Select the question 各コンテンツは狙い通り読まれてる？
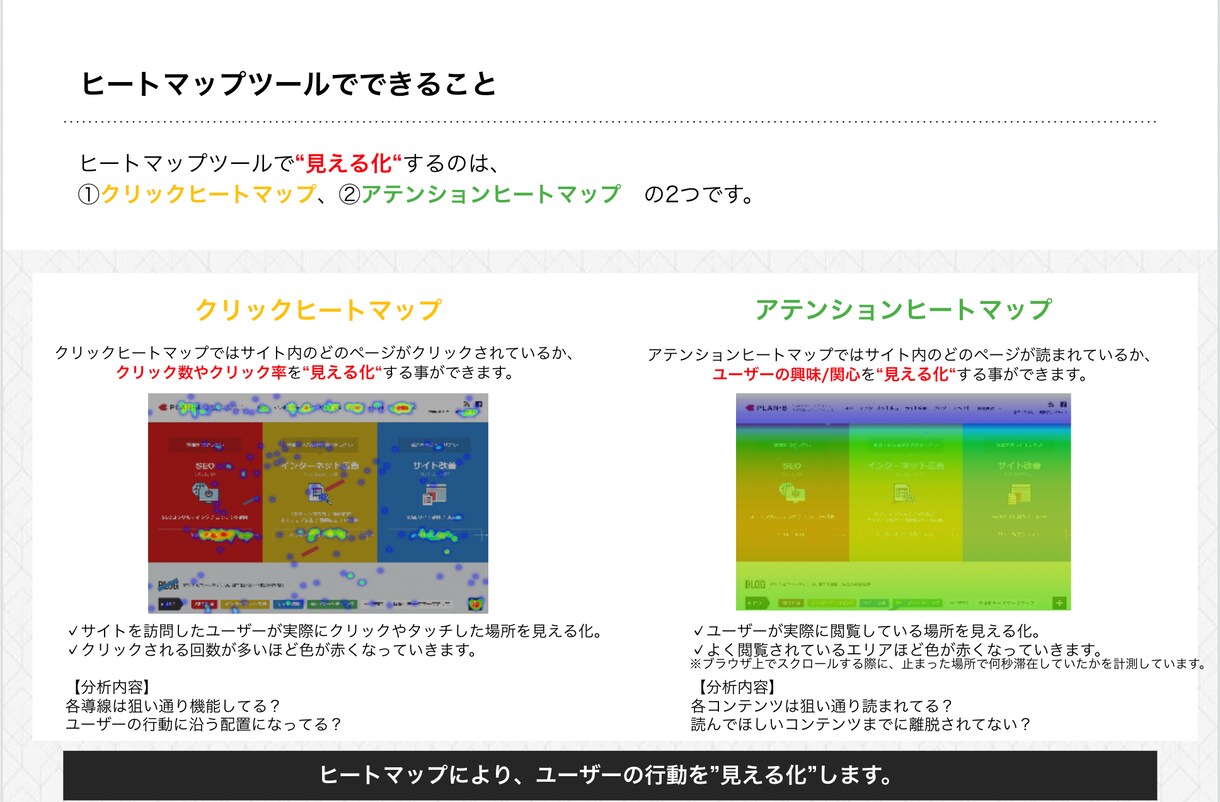 tap(822, 706)
